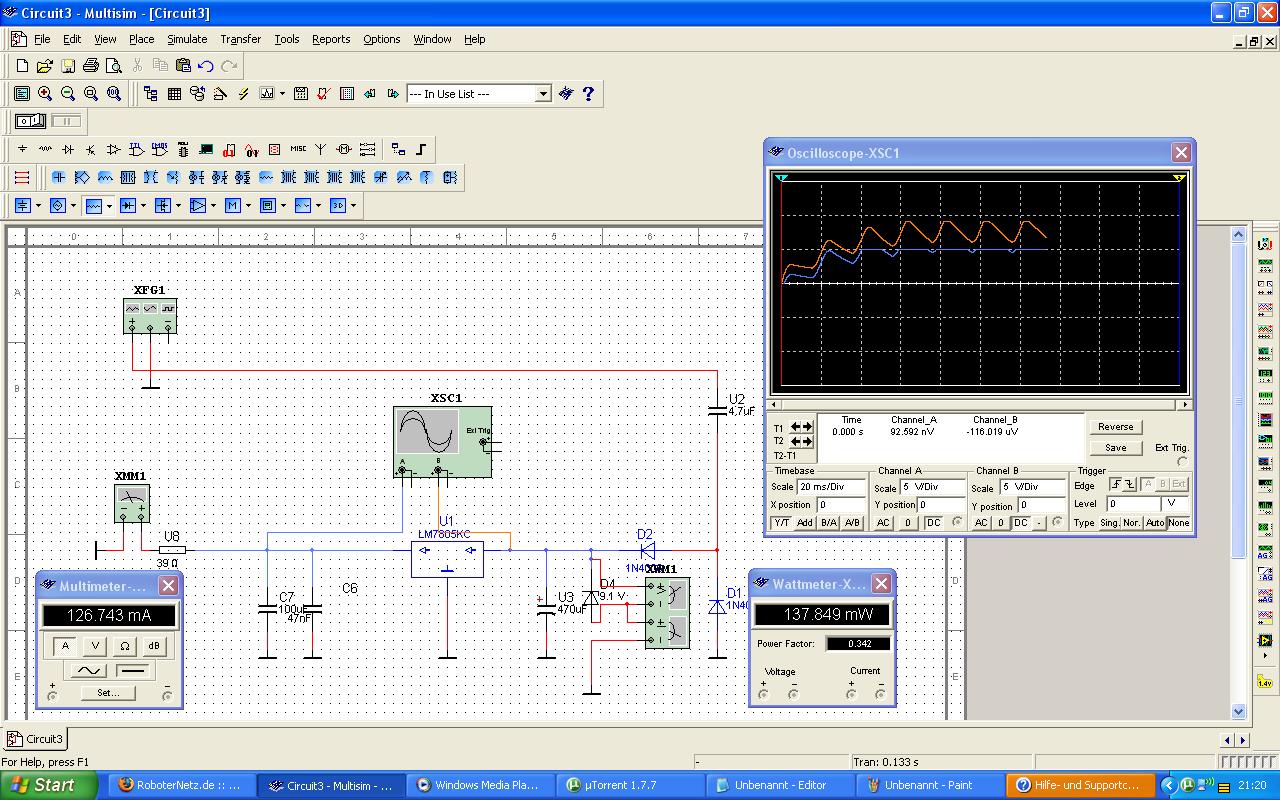Screen dimensions: 1280x800
Task: Expand the grapher/analysis dropdown arrow
Action: 283,93
